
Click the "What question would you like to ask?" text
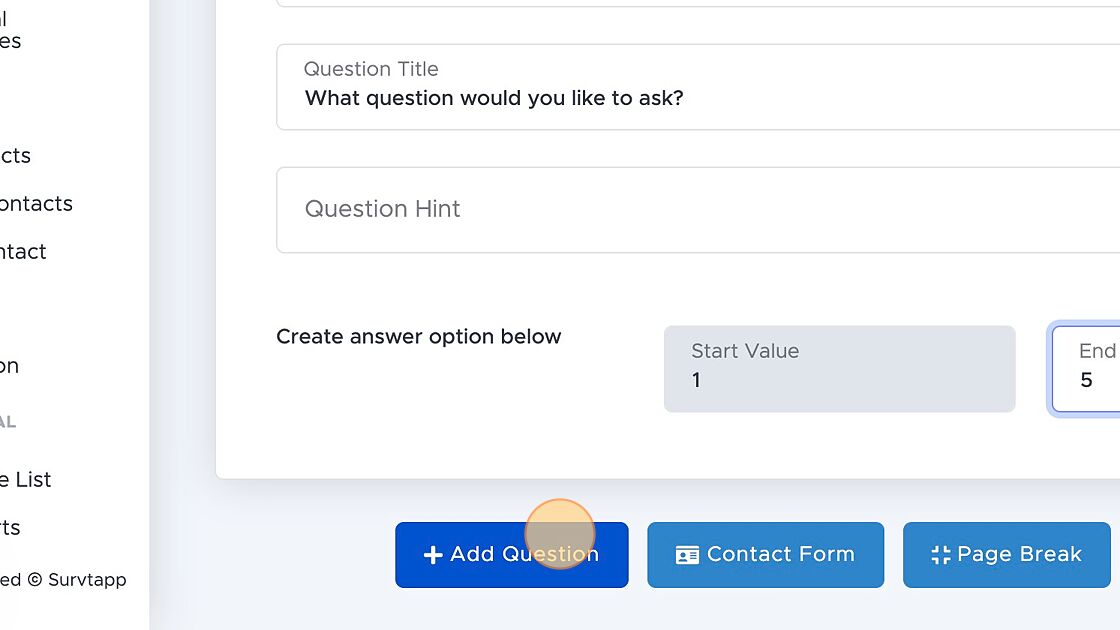(494, 98)
